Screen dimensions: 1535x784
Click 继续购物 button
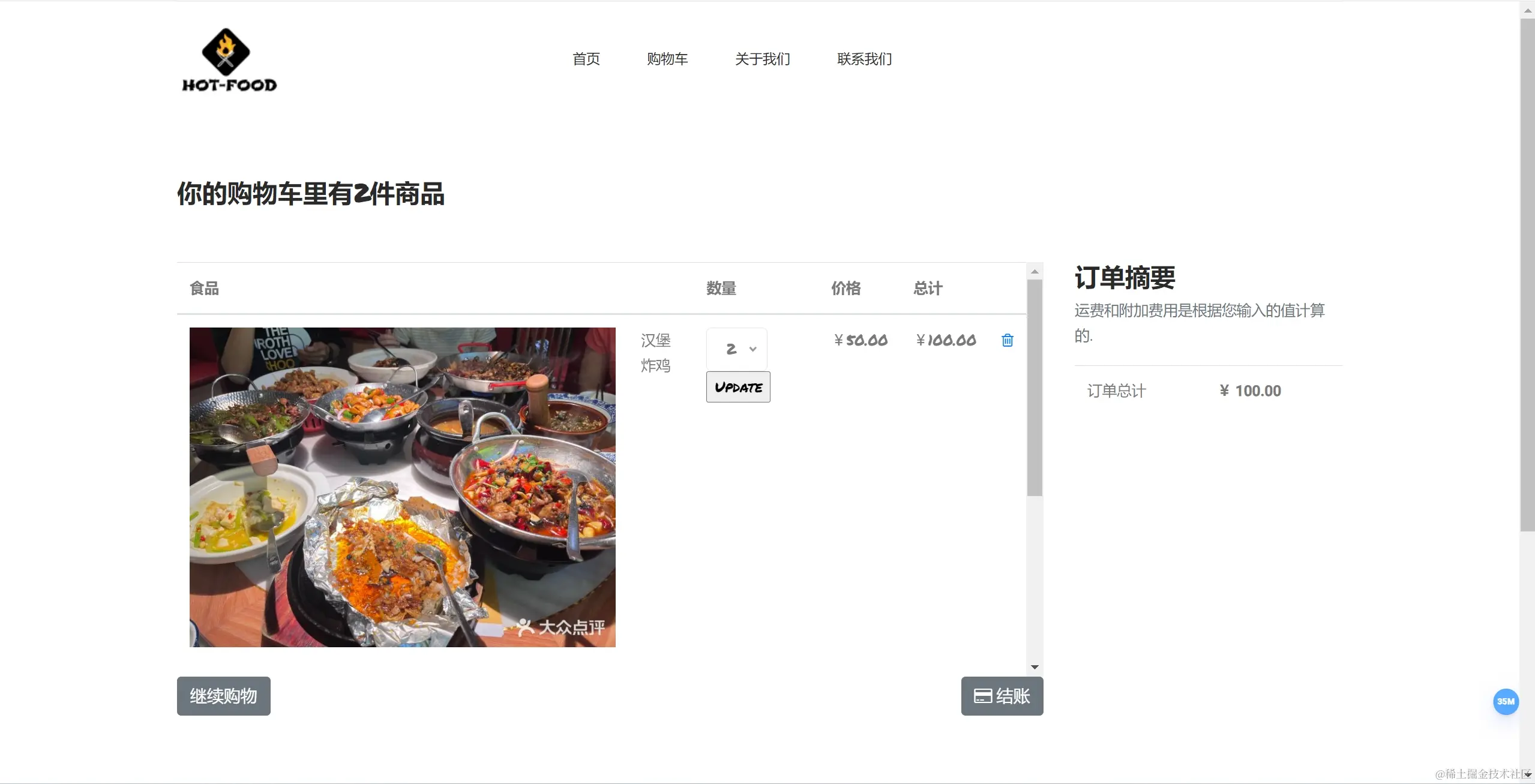tap(223, 696)
